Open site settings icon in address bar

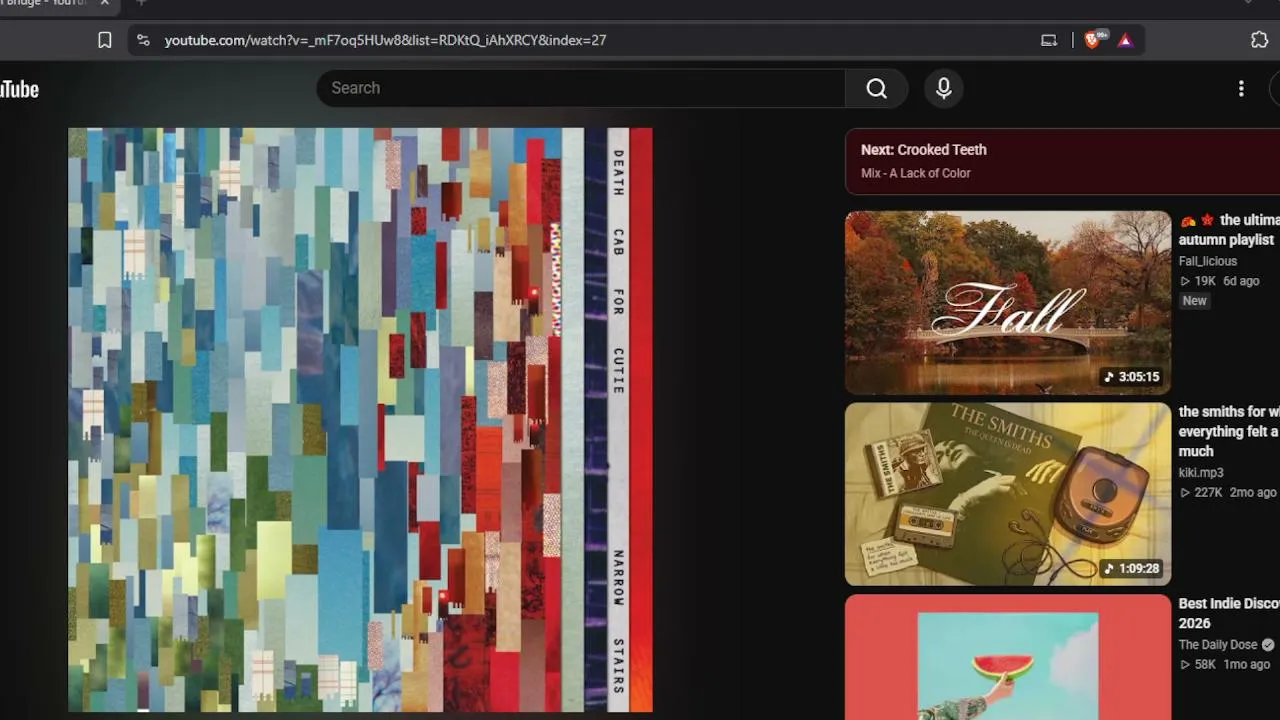(143, 40)
